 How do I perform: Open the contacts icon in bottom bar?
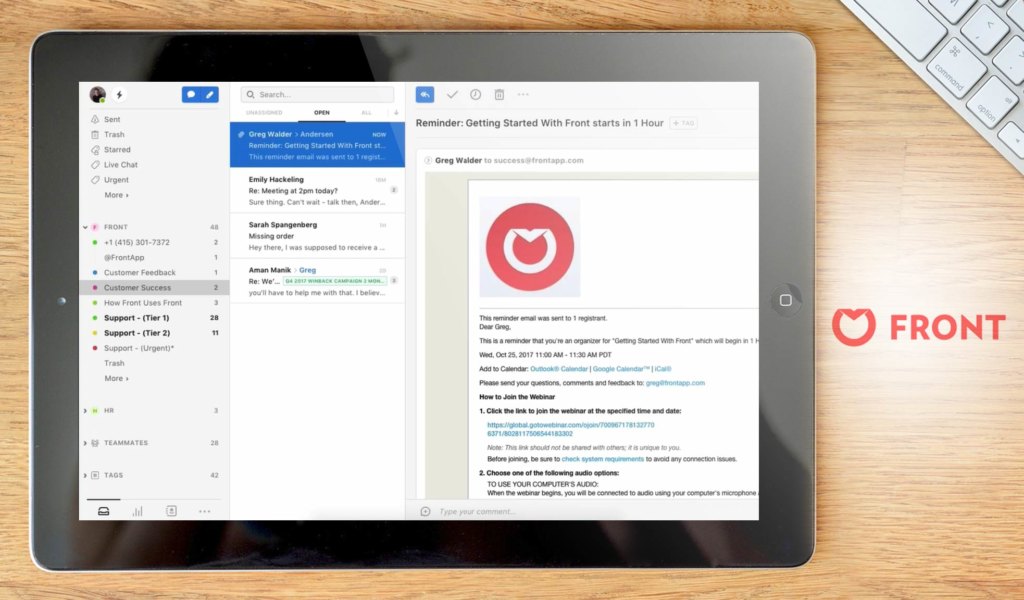[x=171, y=511]
